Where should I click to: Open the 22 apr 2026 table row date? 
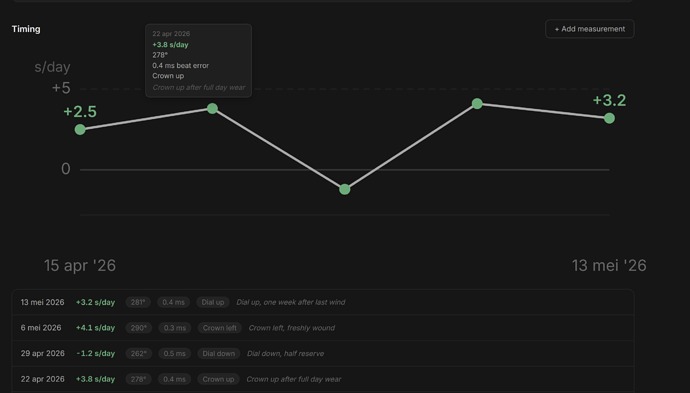(x=42, y=379)
